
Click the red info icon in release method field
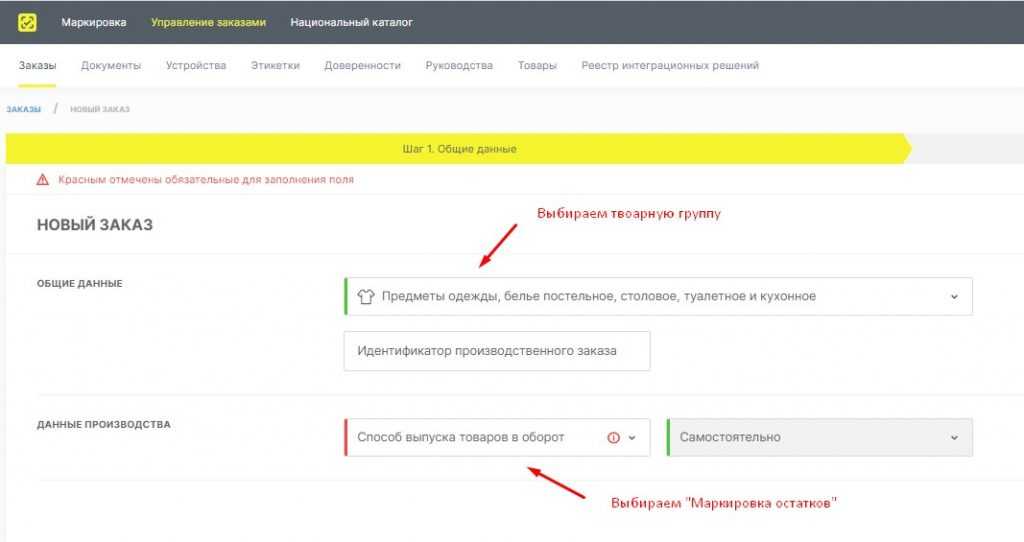click(x=614, y=437)
